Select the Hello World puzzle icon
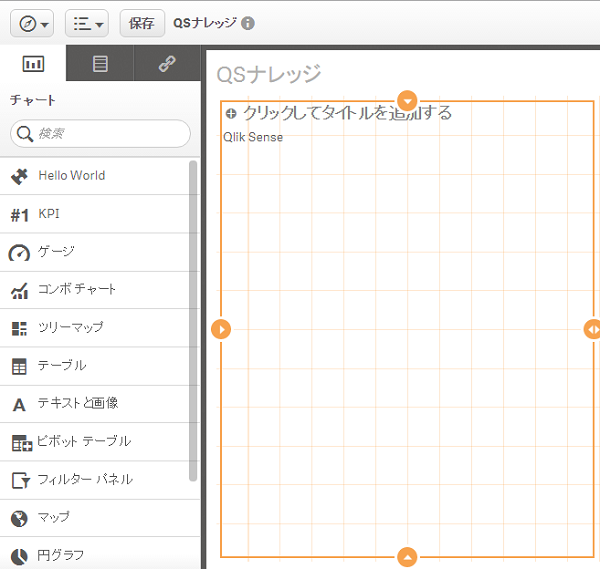This screenshot has height=569, width=600. (x=20, y=176)
